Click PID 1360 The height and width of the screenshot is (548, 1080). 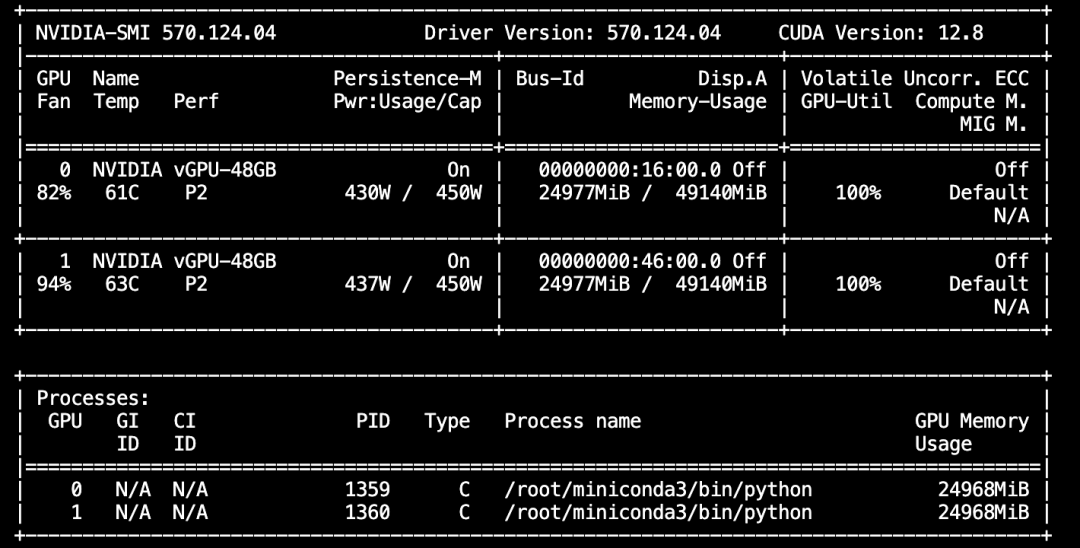[367, 512]
